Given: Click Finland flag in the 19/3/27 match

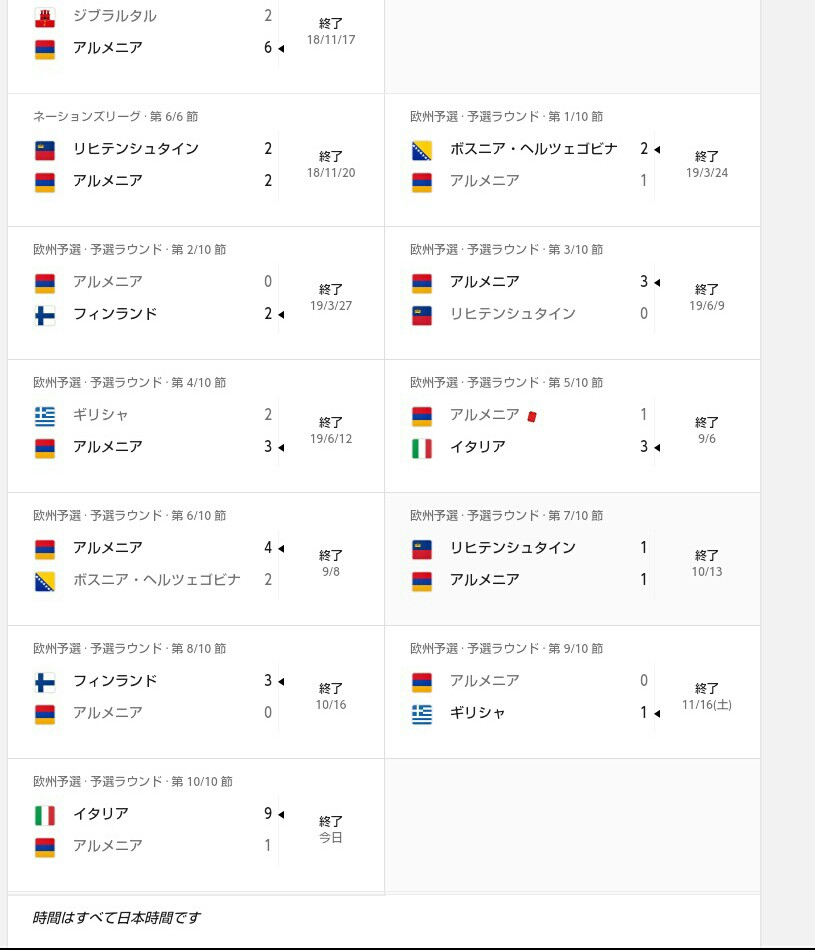Looking at the screenshot, I should point(45,315).
